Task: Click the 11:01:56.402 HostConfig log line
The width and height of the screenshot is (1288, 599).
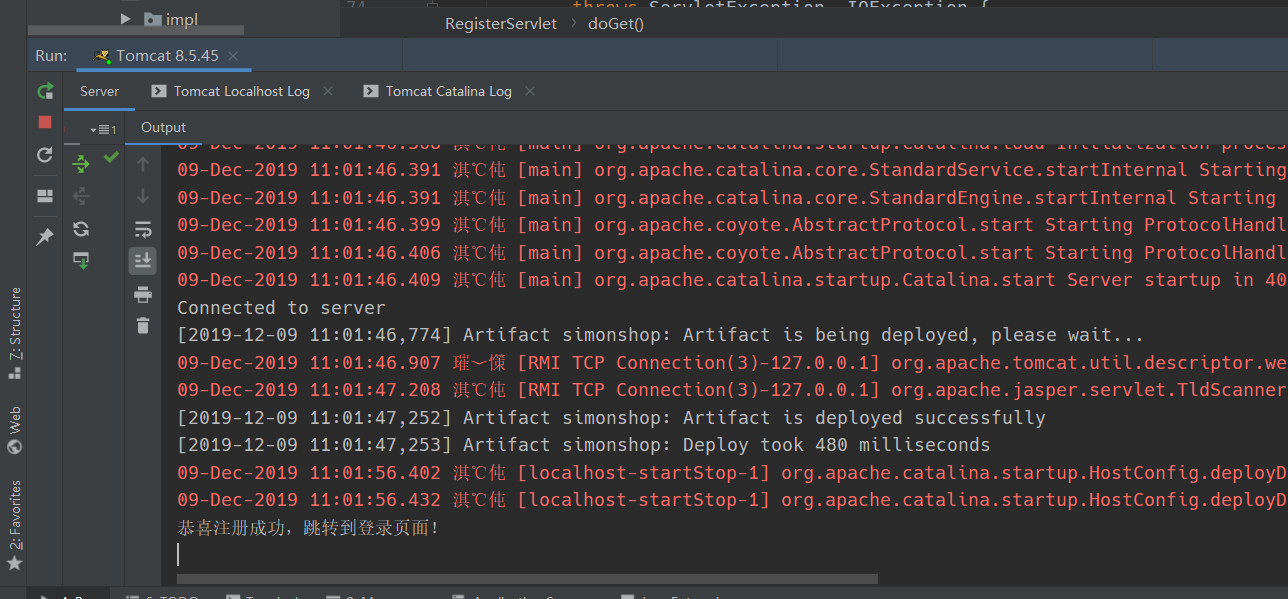Action: tap(732, 473)
